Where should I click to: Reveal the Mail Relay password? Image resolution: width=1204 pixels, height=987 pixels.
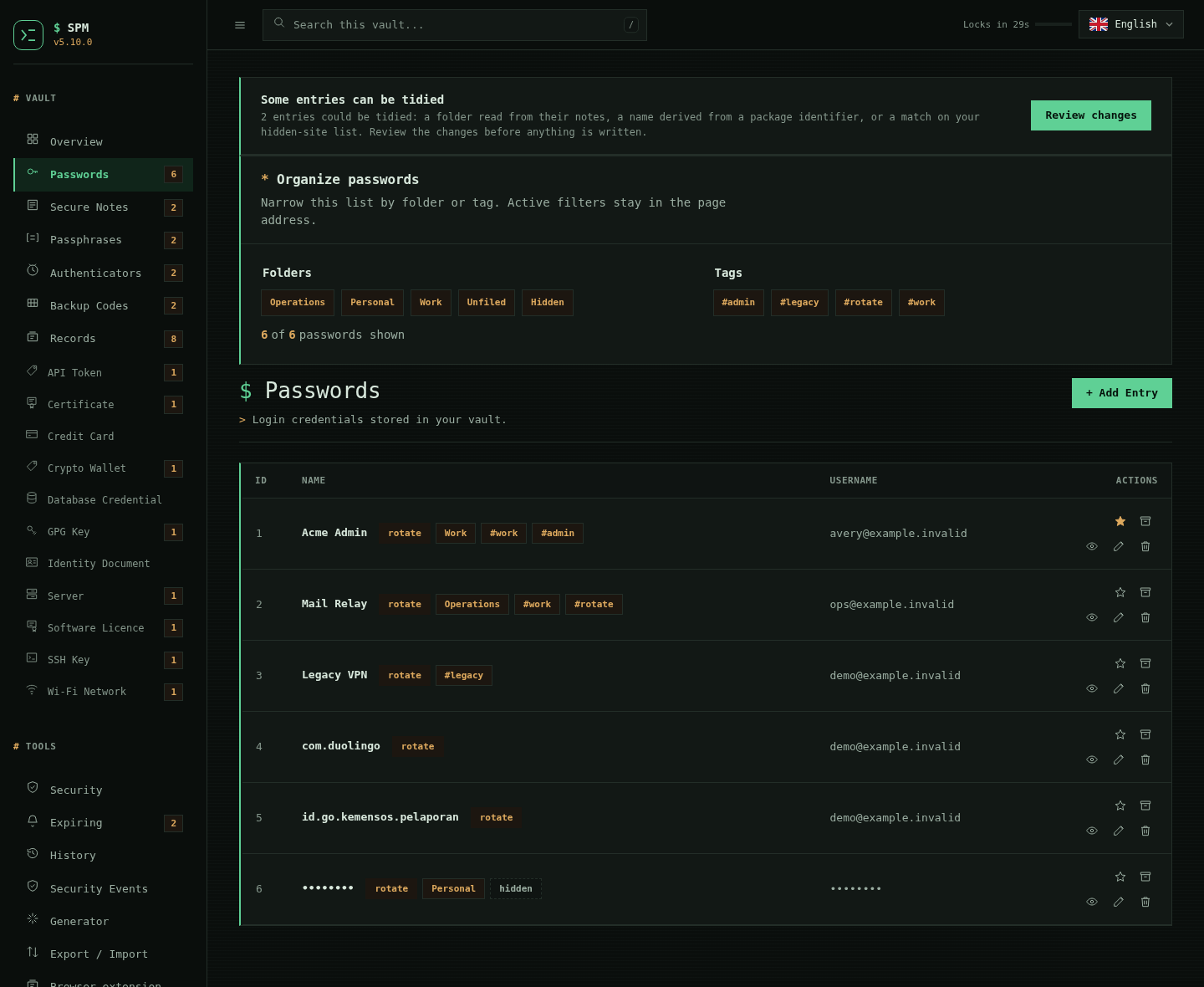click(x=1092, y=617)
